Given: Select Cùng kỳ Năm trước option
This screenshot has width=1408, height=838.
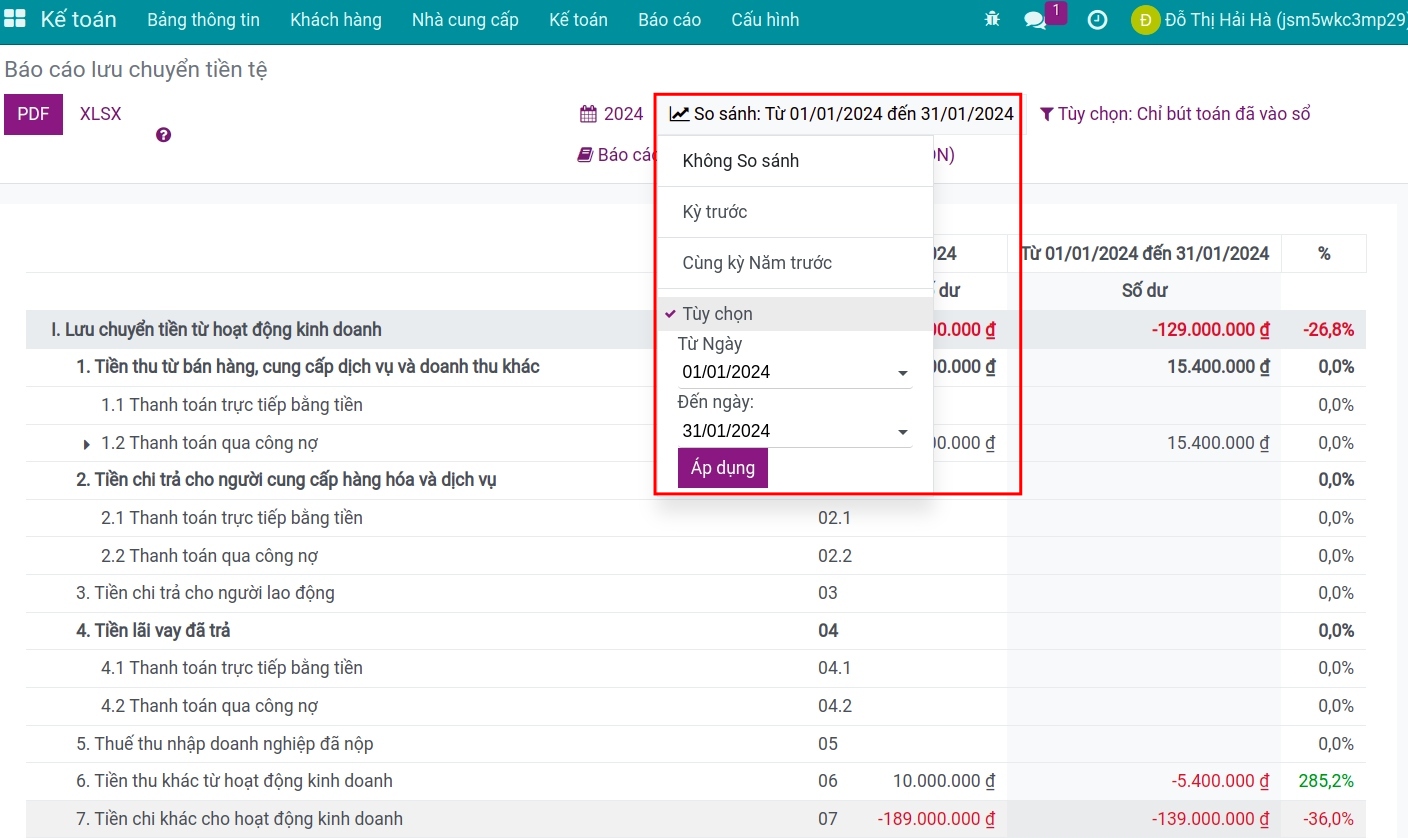Looking at the screenshot, I should 757,263.
